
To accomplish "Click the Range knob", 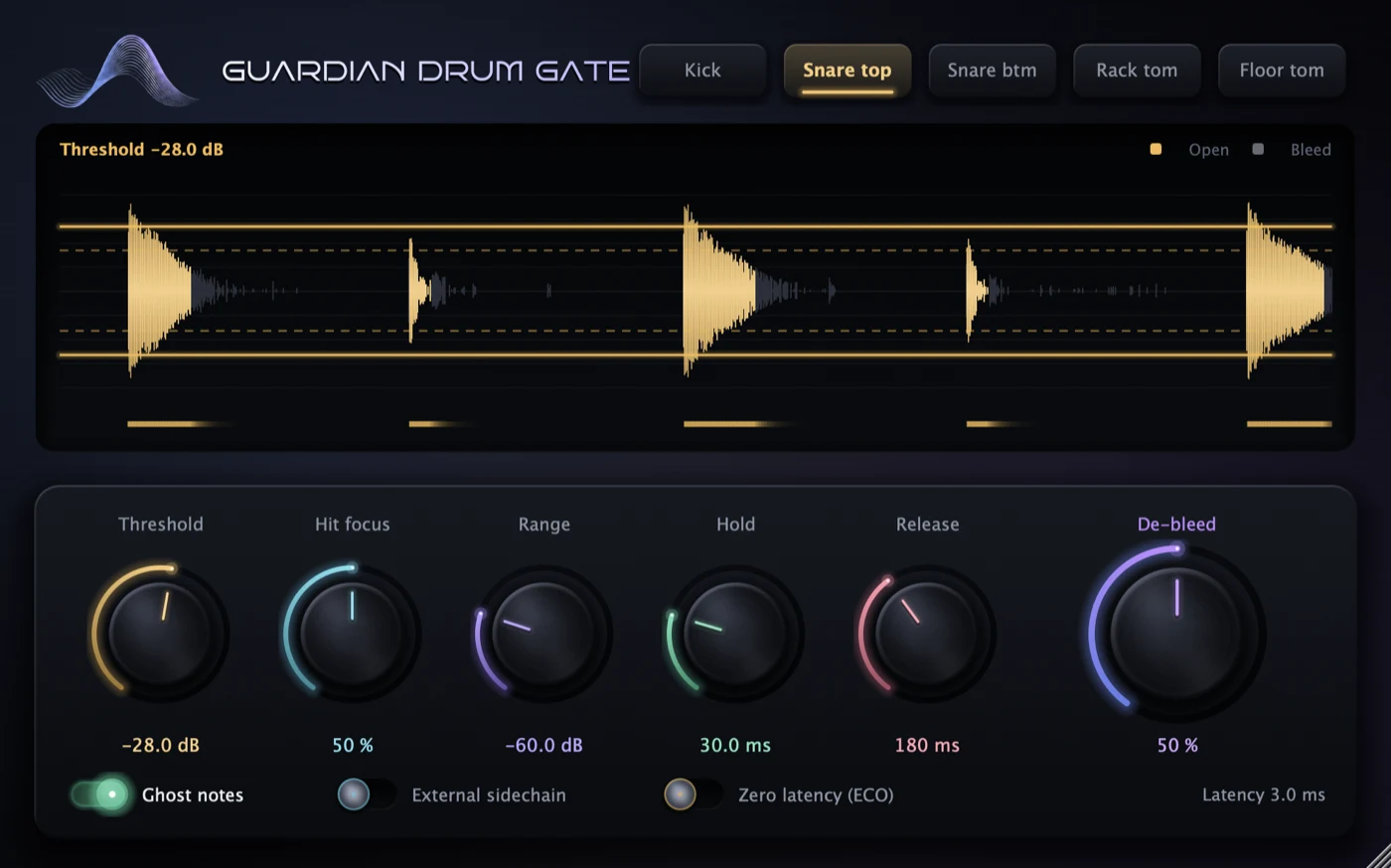I will pos(543,633).
